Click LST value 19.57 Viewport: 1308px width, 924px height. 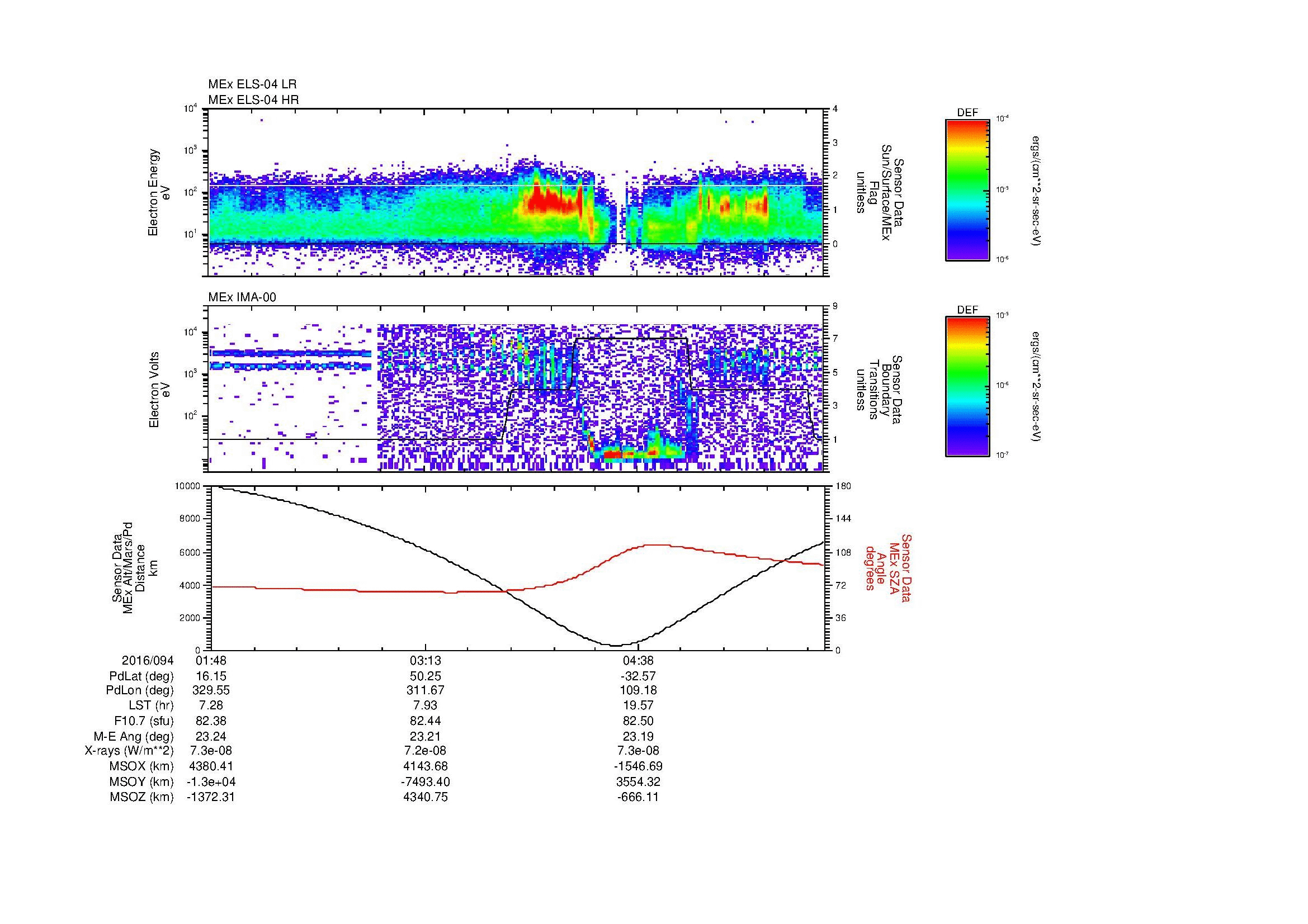[x=639, y=705]
